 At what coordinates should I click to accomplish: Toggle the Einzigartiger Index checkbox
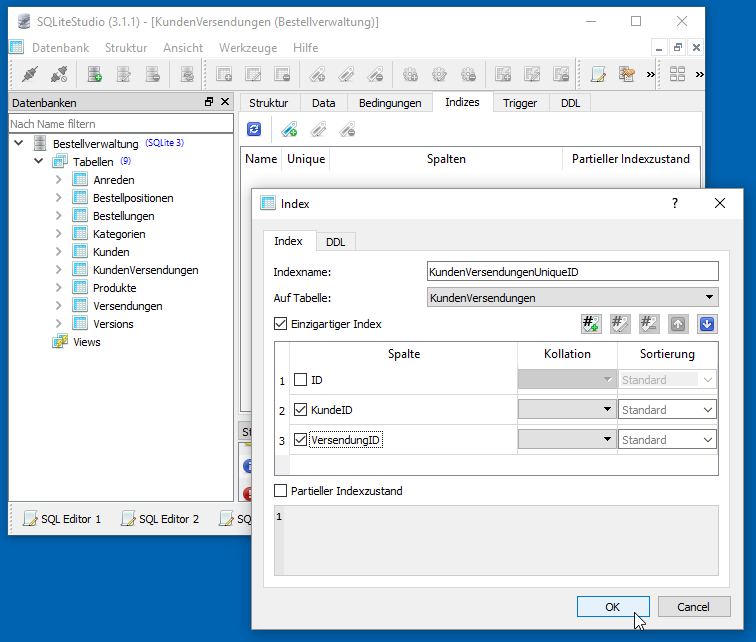[280, 324]
